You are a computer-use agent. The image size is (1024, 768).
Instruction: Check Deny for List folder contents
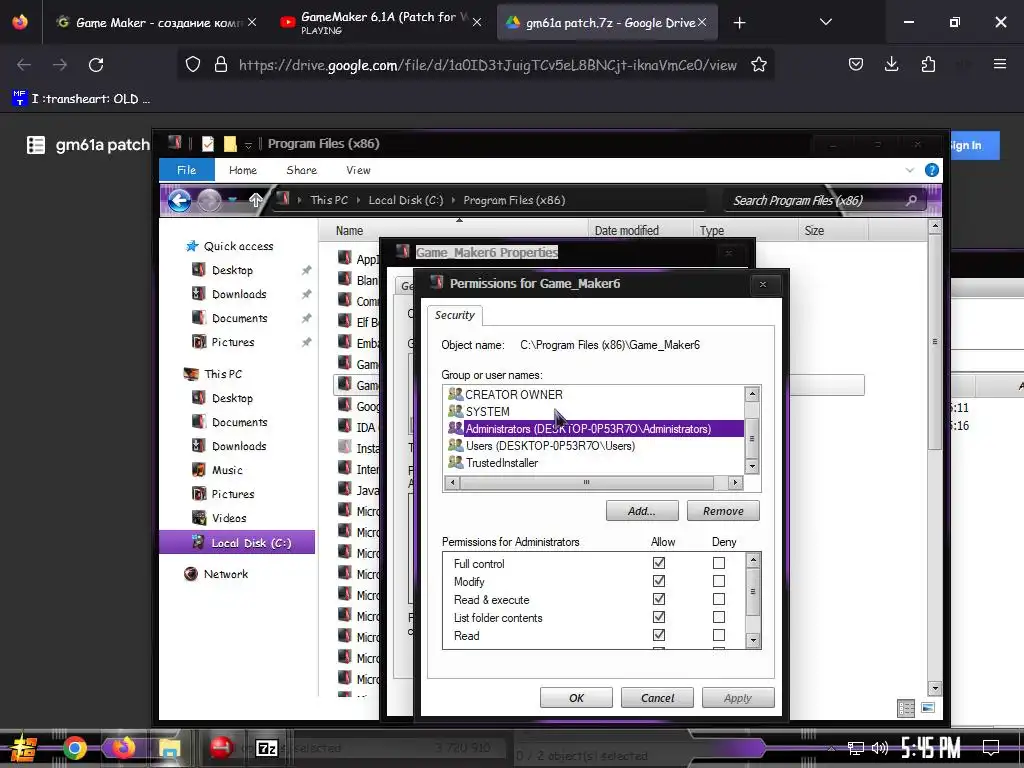click(x=719, y=617)
